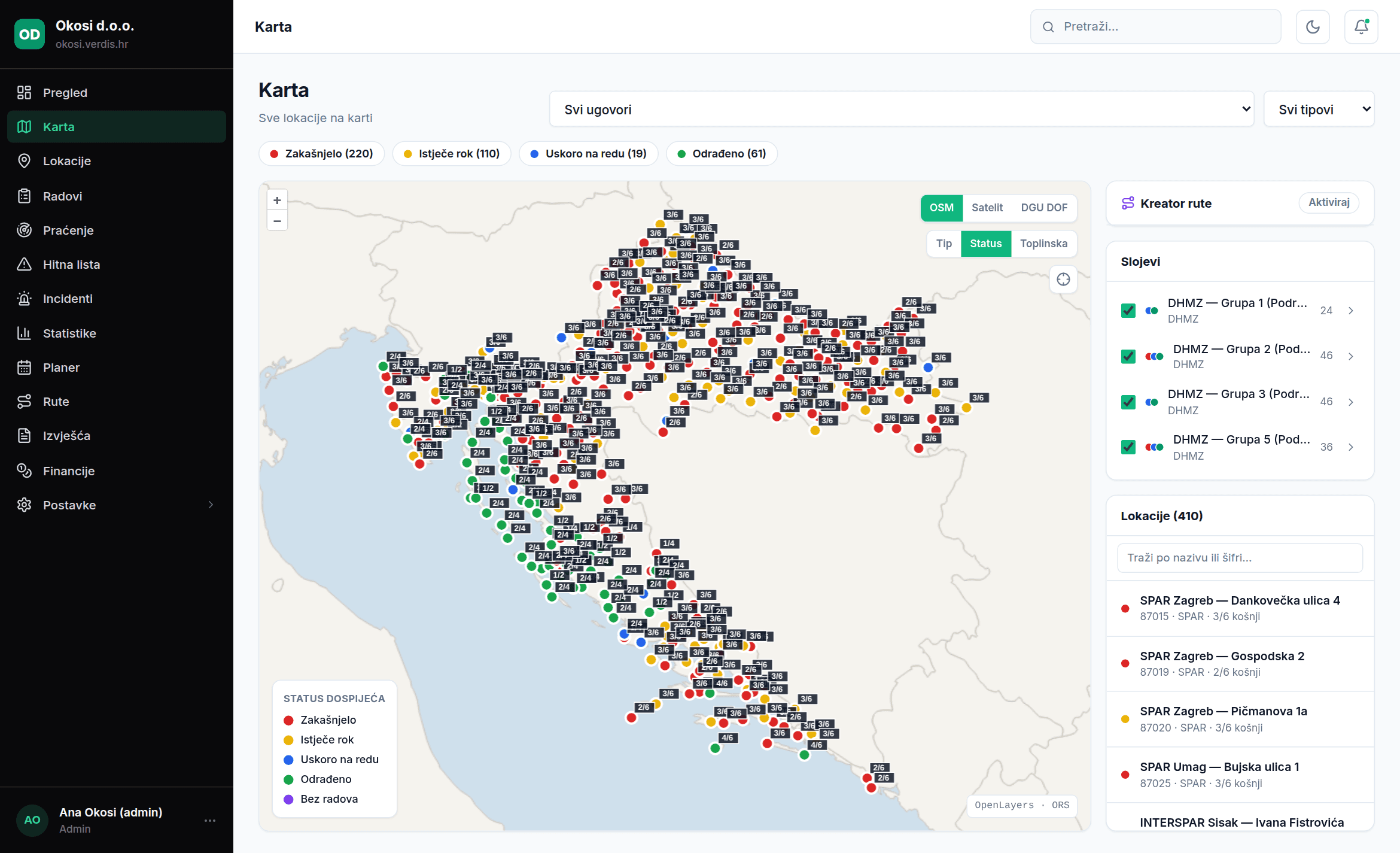The image size is (1400, 853).
Task: Select the Karta map icon in sidebar
Action: pos(24,126)
